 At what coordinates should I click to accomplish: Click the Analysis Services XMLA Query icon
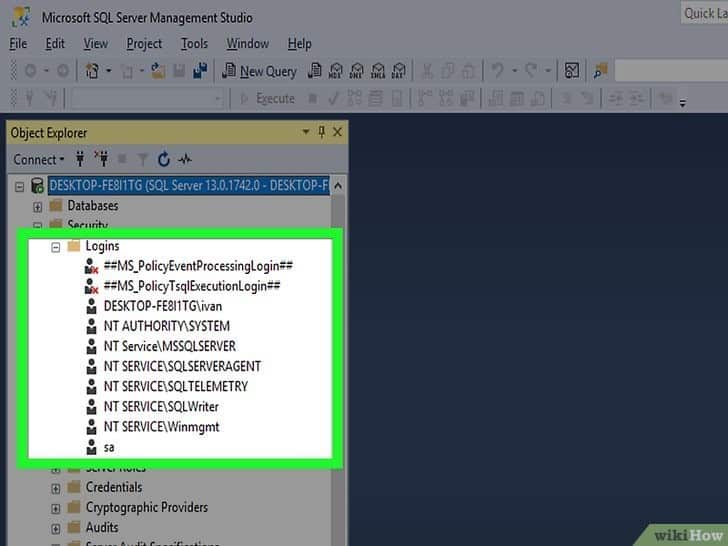pyautogui.click(x=378, y=71)
